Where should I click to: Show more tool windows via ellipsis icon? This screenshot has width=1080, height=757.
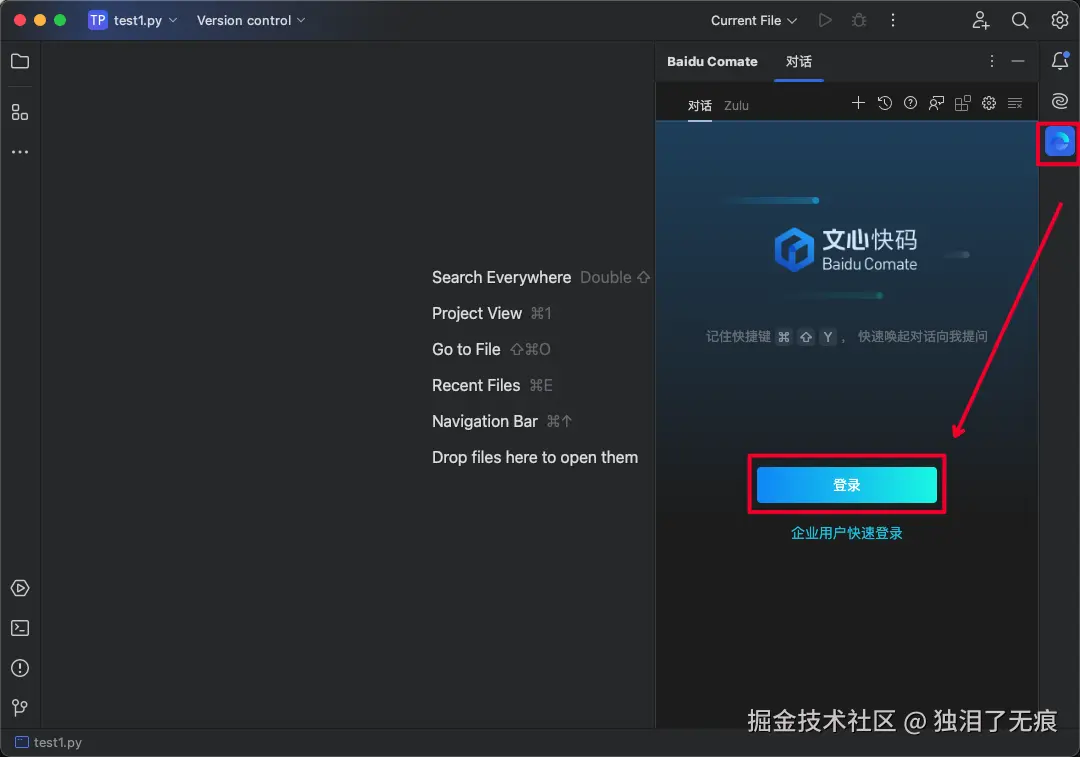click(20, 152)
